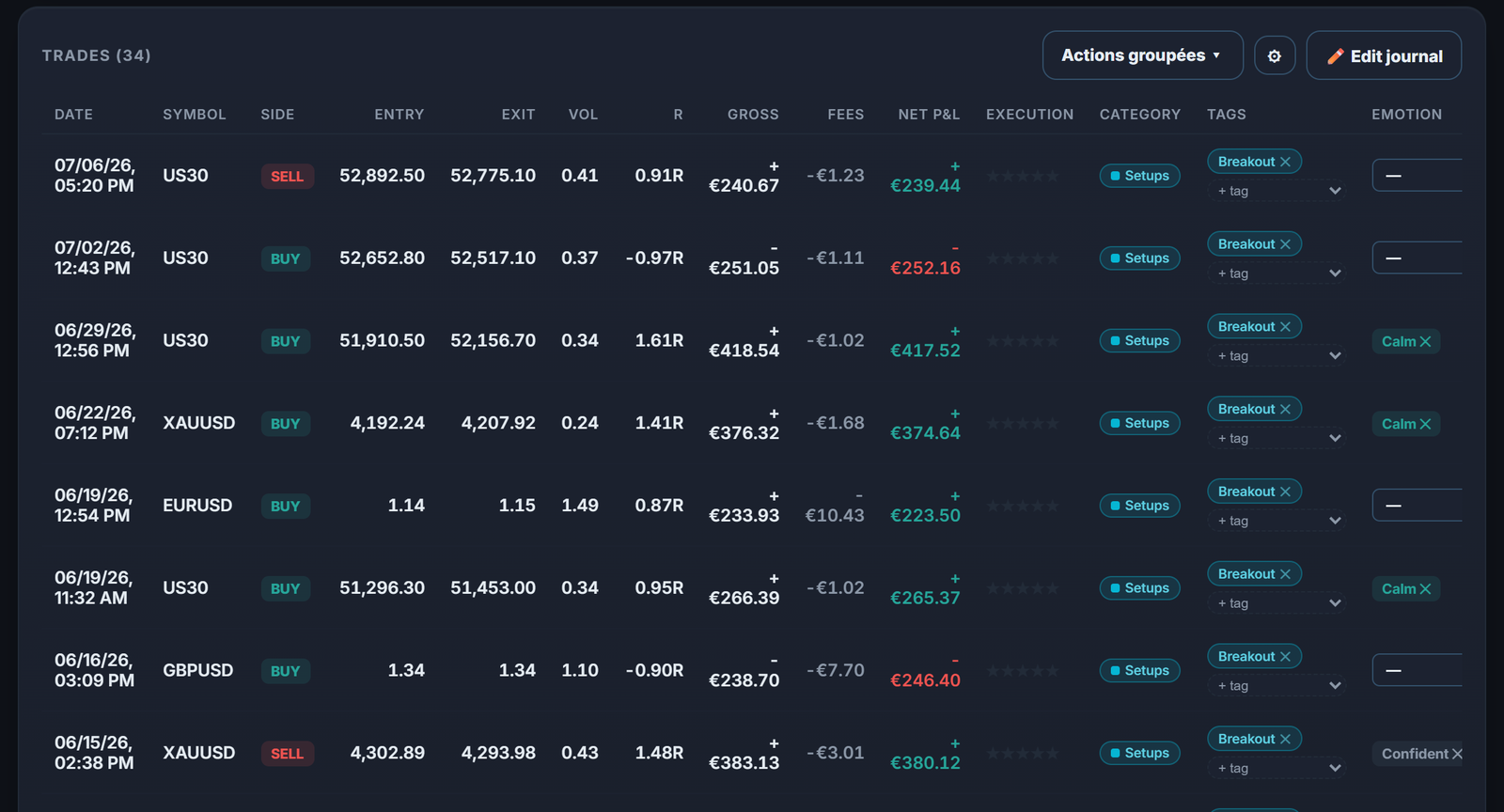1504x812 pixels.
Task: Open the gear settings icon button
Action: 1275,55
